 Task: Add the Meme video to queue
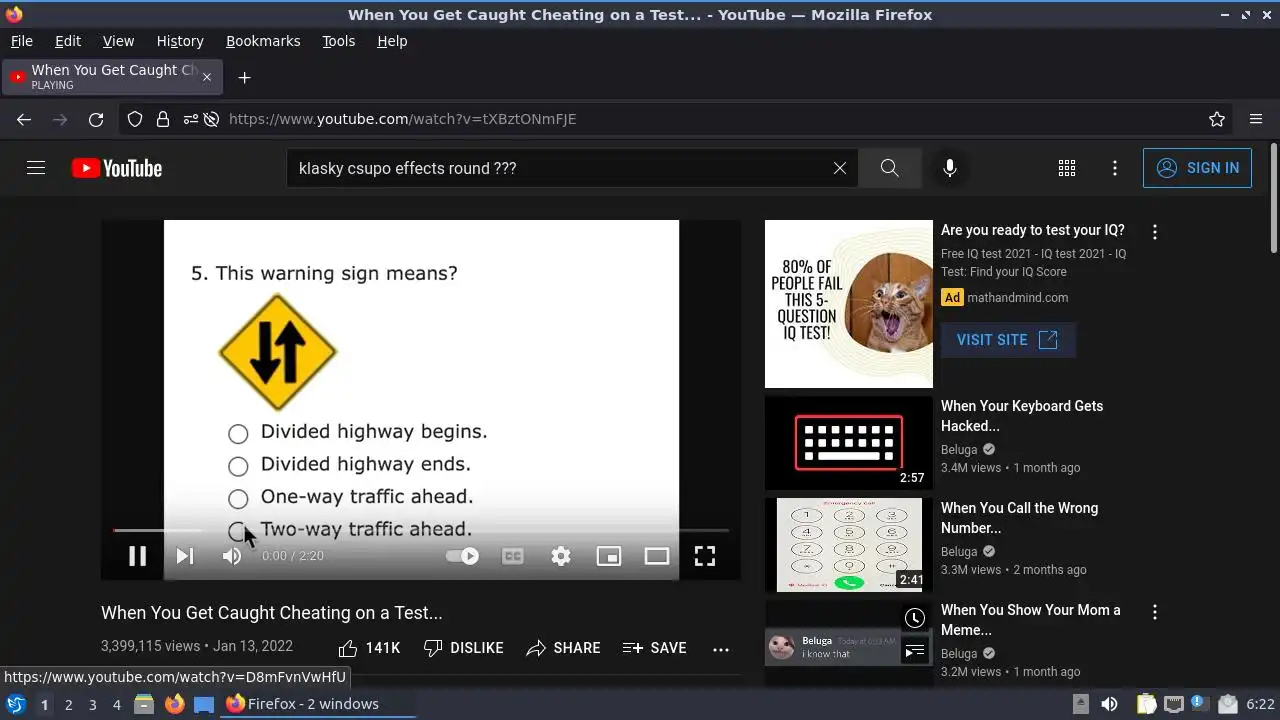click(915, 652)
